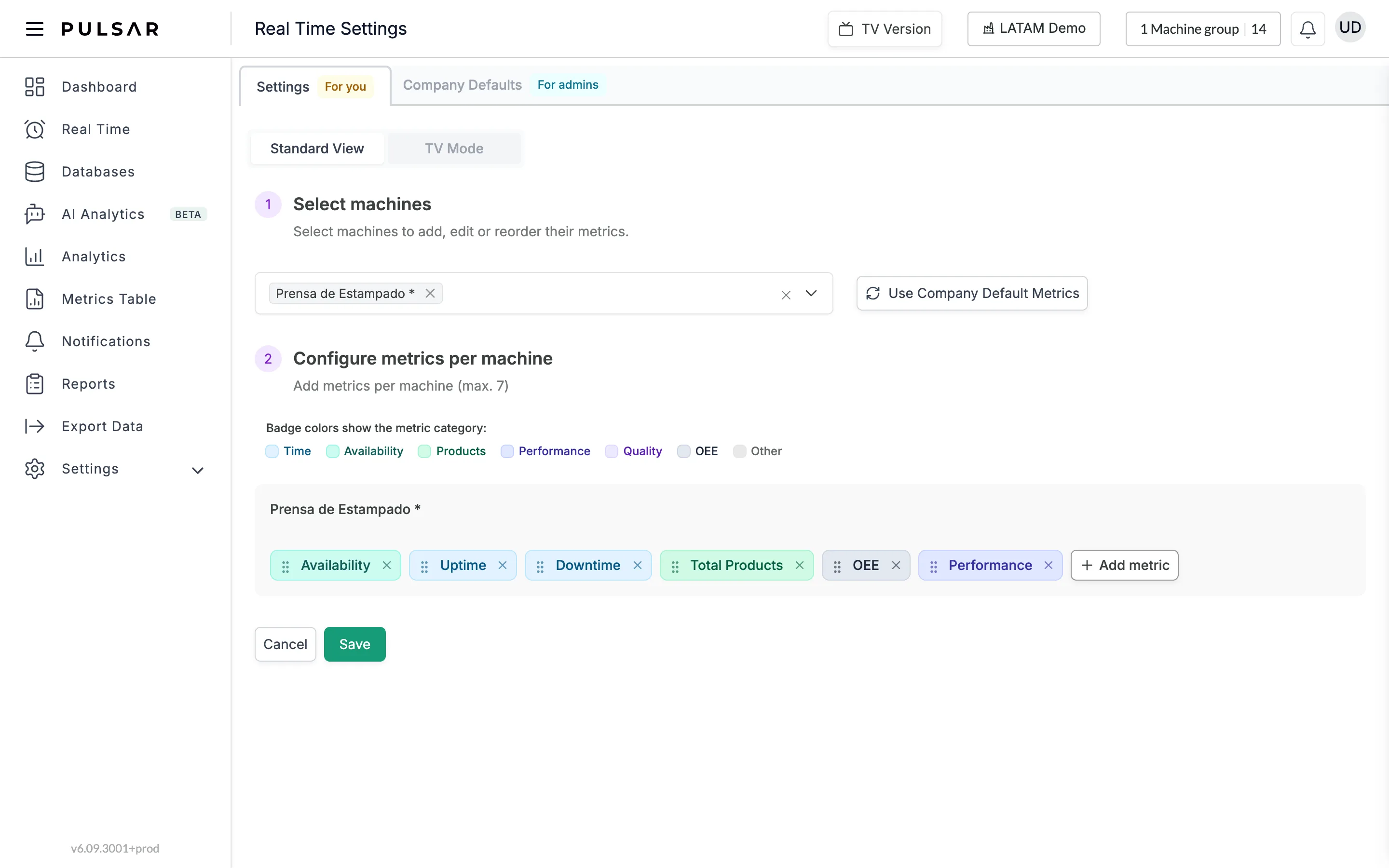Click the Pulsar logo
This screenshot has height=868, width=1389.
(x=110, y=29)
